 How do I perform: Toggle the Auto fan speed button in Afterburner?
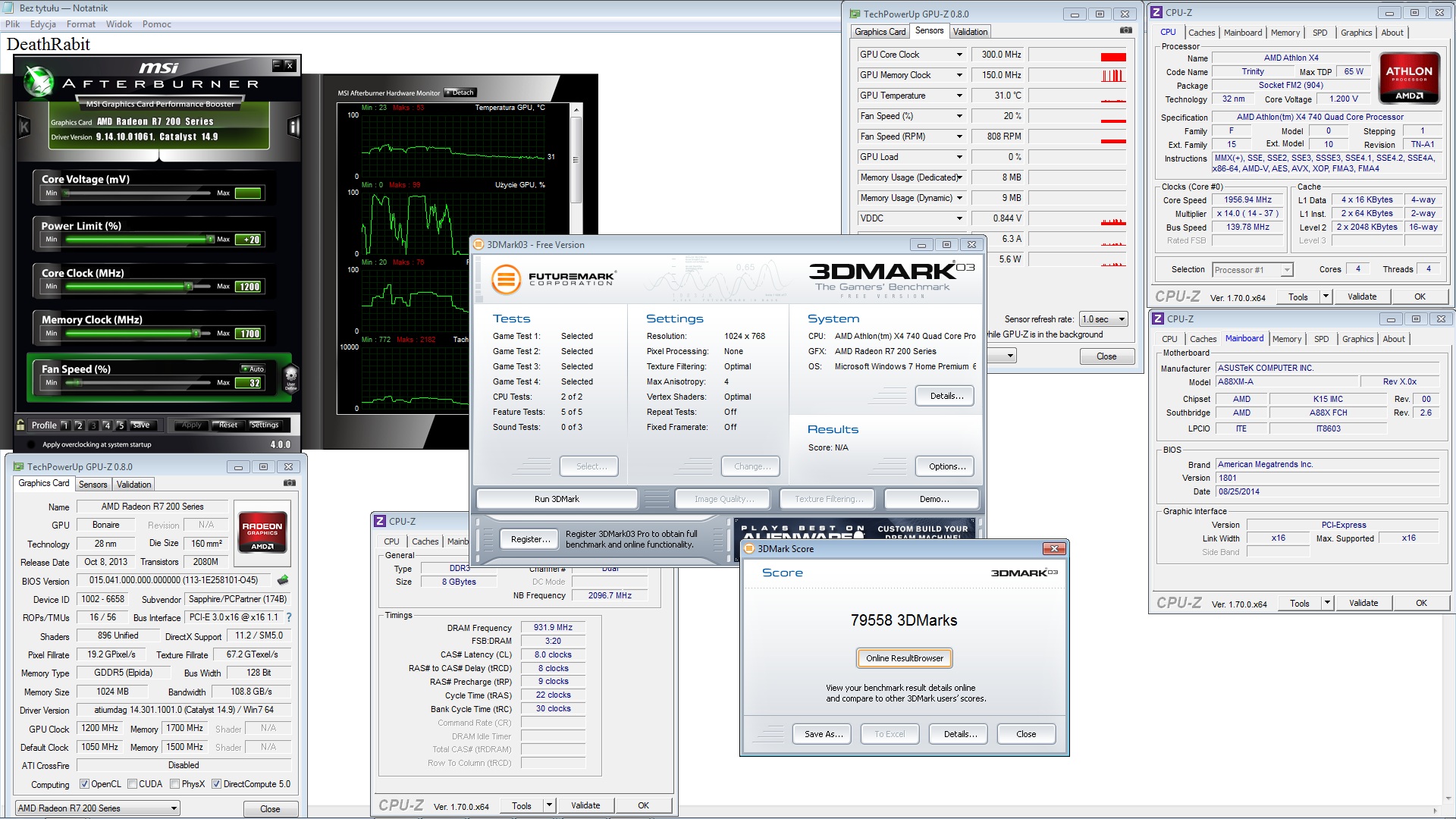(253, 369)
